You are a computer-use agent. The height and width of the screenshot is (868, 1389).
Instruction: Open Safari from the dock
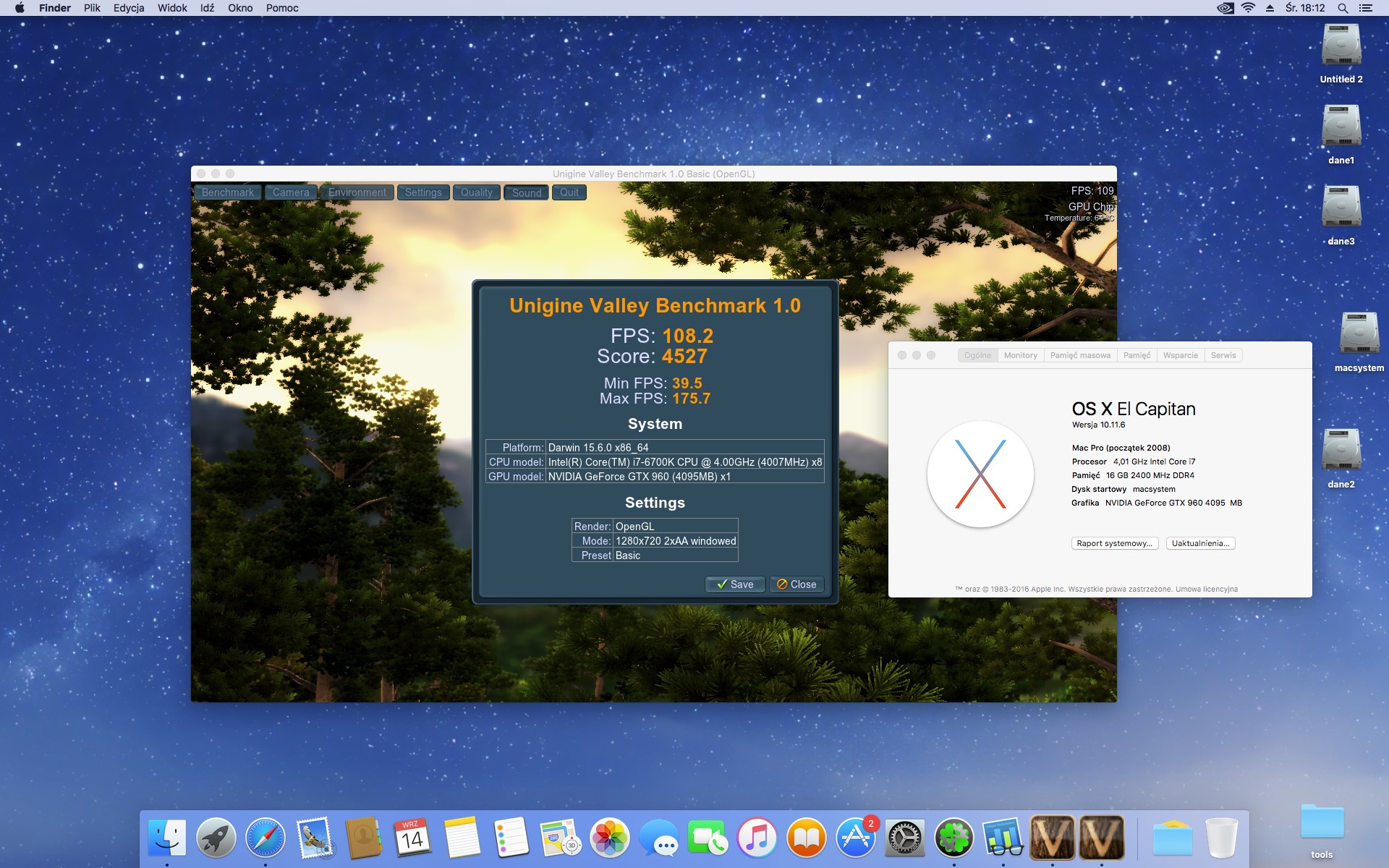[265, 838]
